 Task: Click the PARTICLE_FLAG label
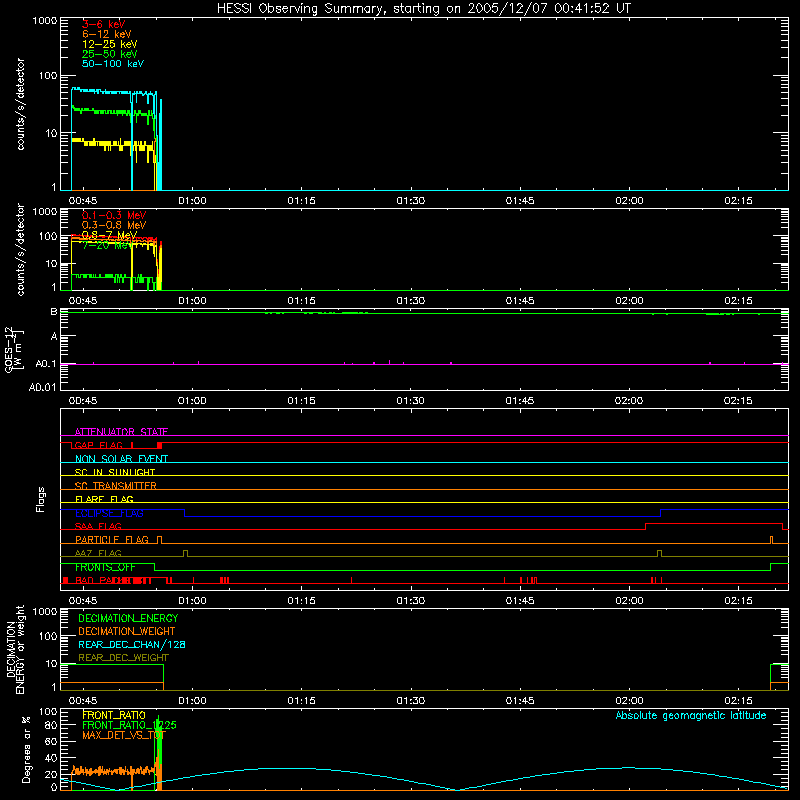(112, 540)
